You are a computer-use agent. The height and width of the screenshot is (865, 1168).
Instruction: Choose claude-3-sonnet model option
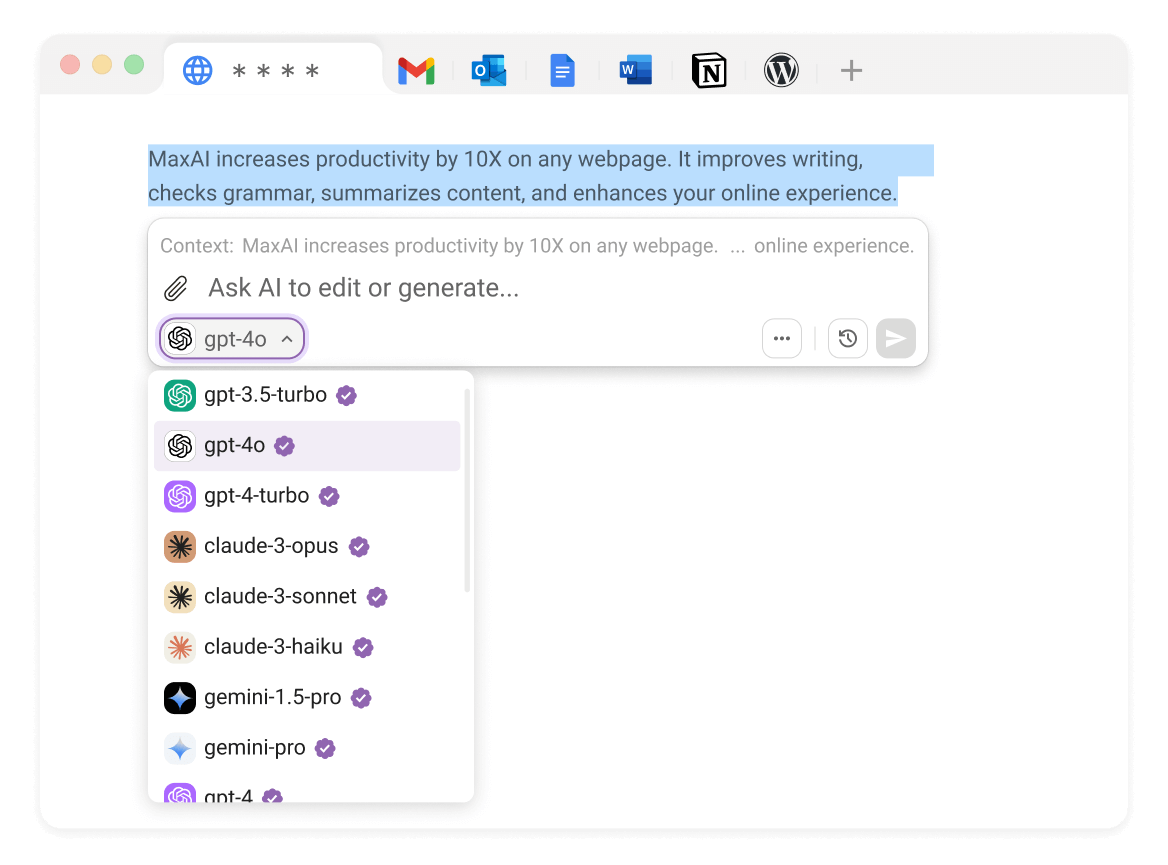pyautogui.click(x=280, y=597)
